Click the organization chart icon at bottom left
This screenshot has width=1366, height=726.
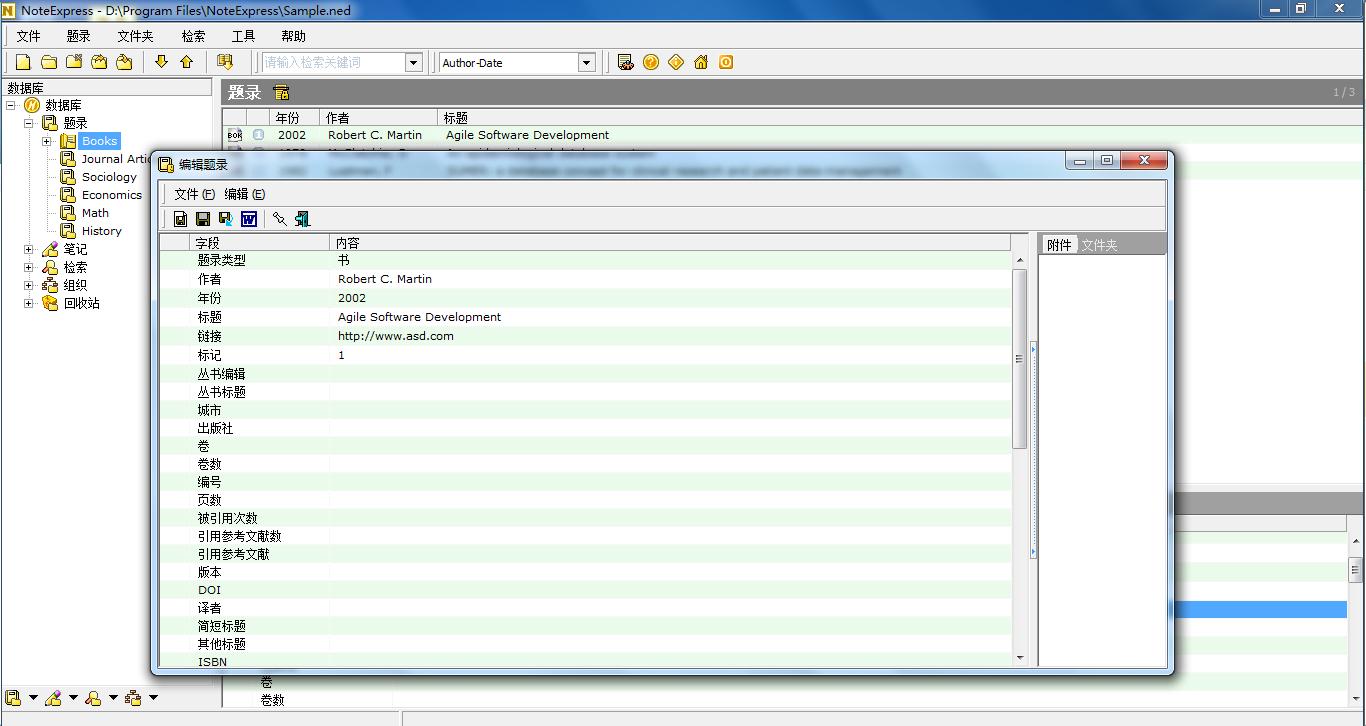click(x=133, y=698)
